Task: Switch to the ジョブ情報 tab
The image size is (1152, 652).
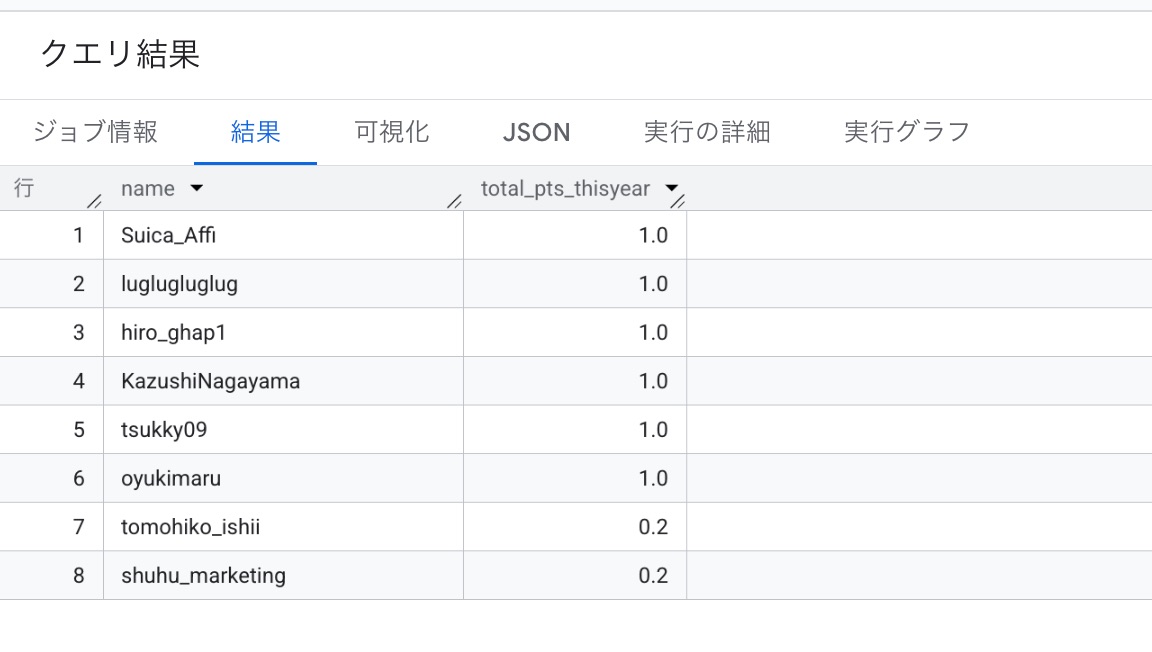Action: click(x=95, y=132)
